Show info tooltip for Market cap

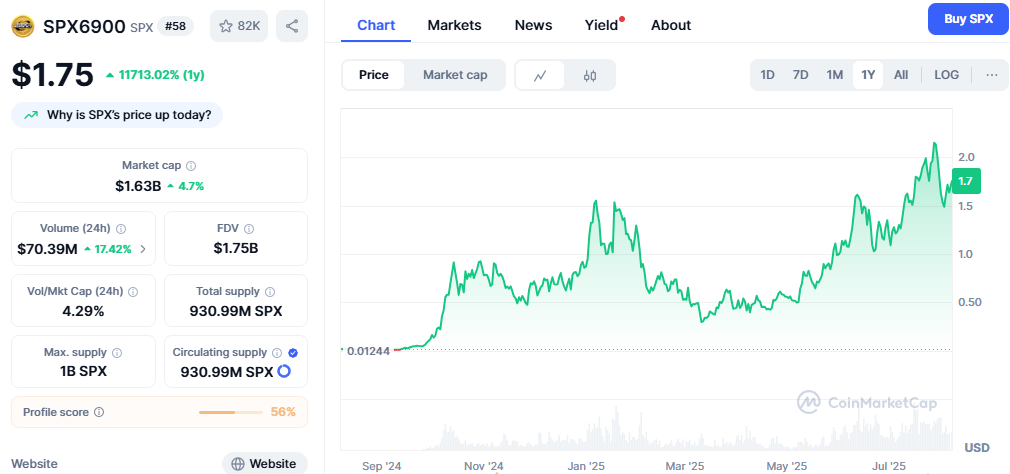coord(191,166)
